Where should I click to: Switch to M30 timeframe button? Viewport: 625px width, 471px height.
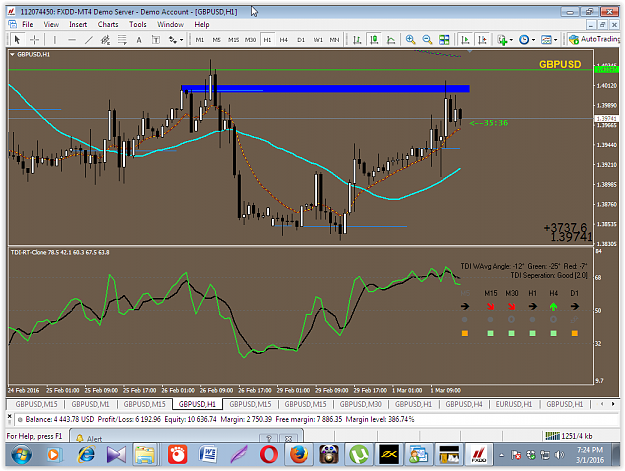[x=250, y=39]
